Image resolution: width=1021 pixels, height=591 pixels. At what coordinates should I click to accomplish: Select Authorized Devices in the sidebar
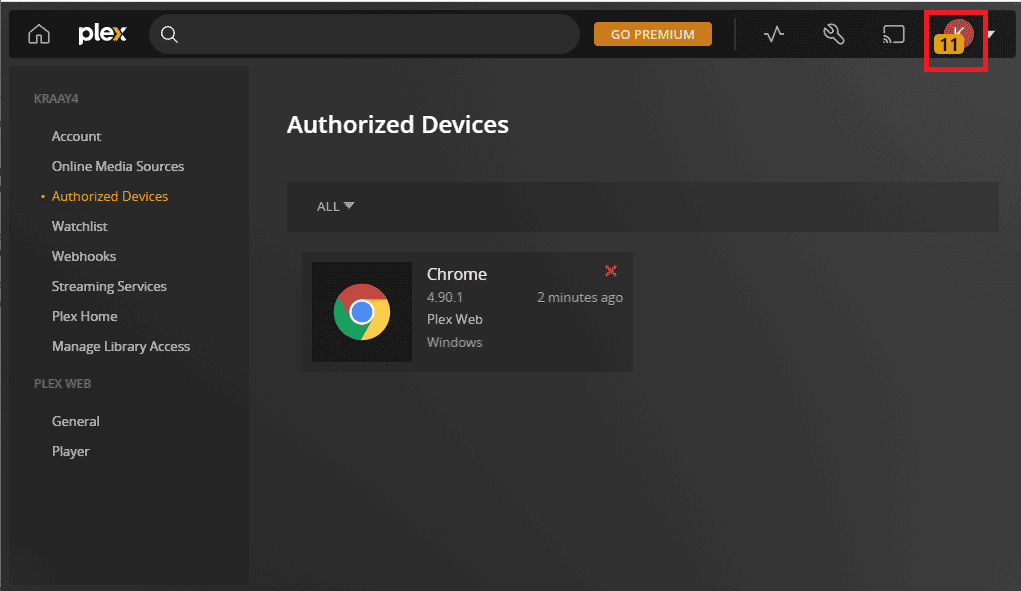[110, 196]
